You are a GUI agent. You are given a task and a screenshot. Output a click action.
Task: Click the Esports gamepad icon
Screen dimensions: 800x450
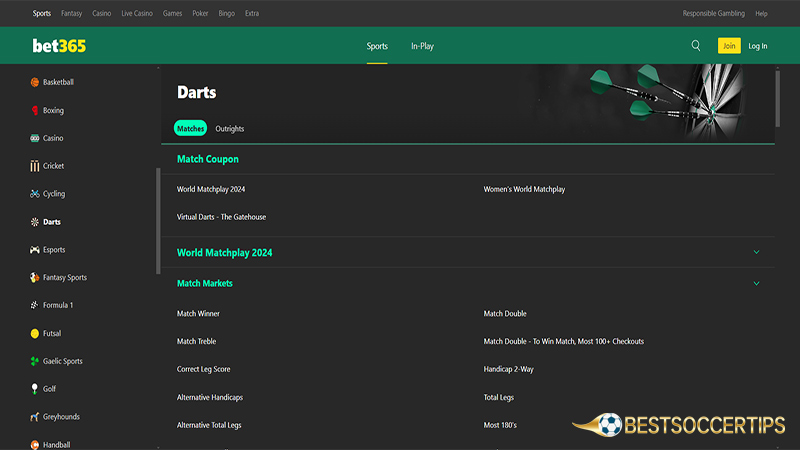click(x=35, y=249)
